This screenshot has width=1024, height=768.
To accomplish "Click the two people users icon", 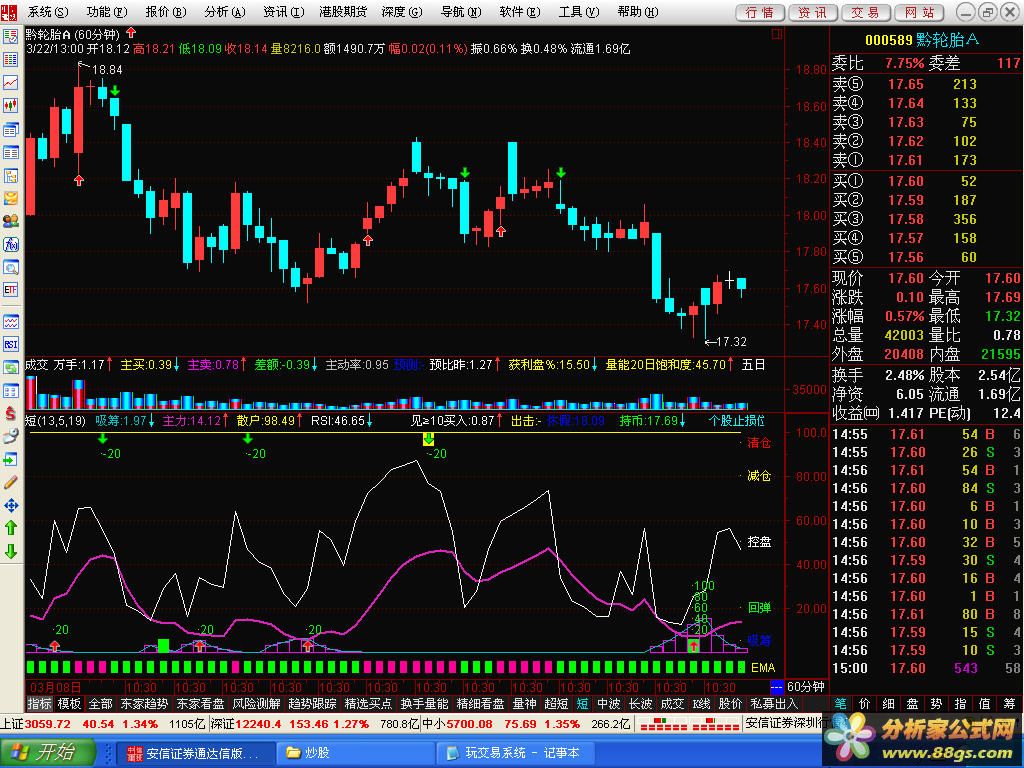I will coord(10,221).
